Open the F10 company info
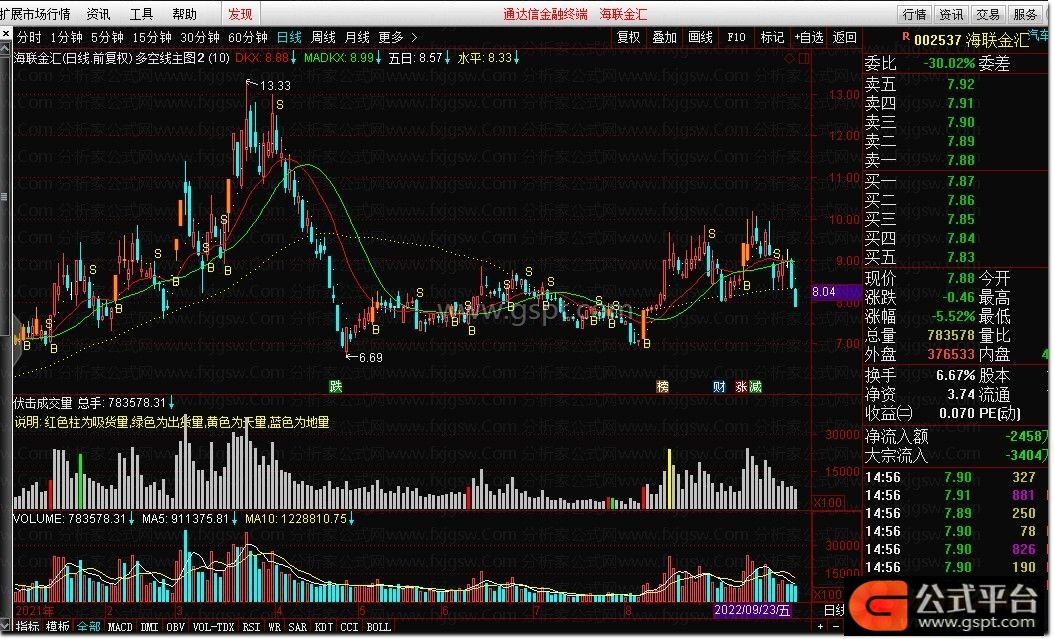 (736, 38)
